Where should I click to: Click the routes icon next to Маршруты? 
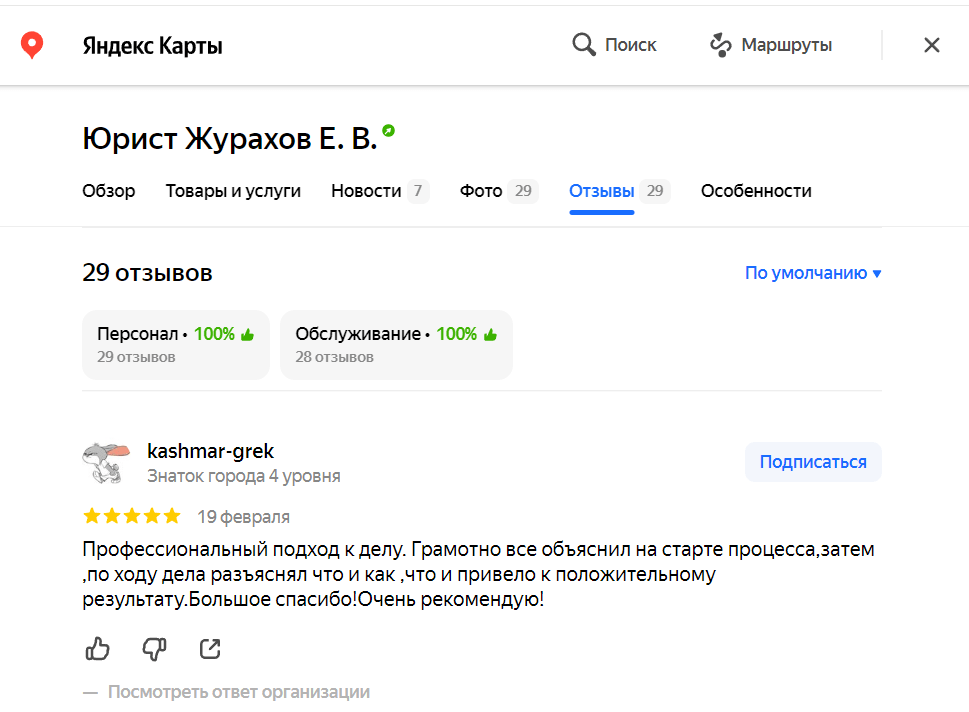(721, 44)
